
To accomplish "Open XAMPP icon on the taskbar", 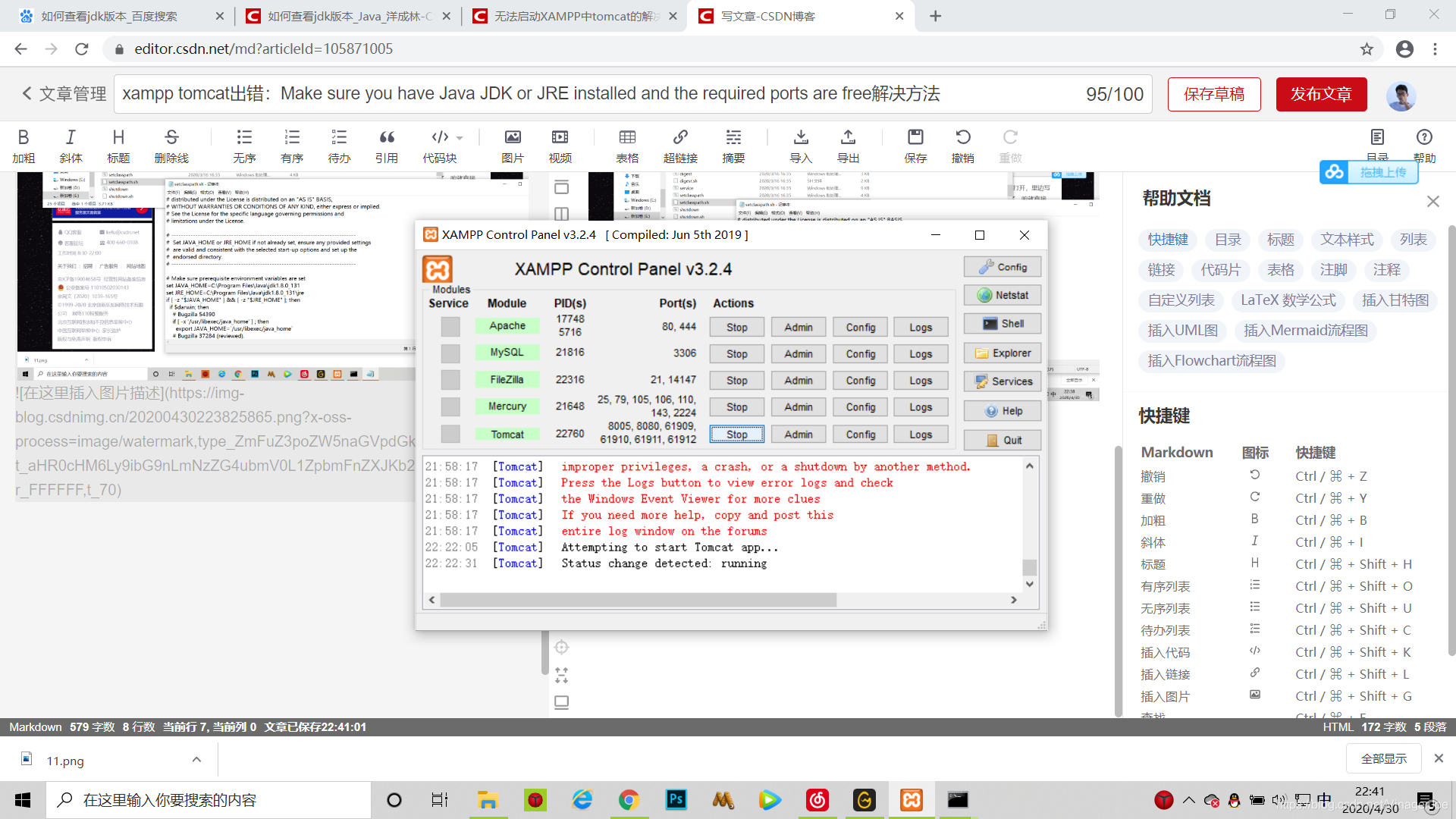I will click(911, 800).
